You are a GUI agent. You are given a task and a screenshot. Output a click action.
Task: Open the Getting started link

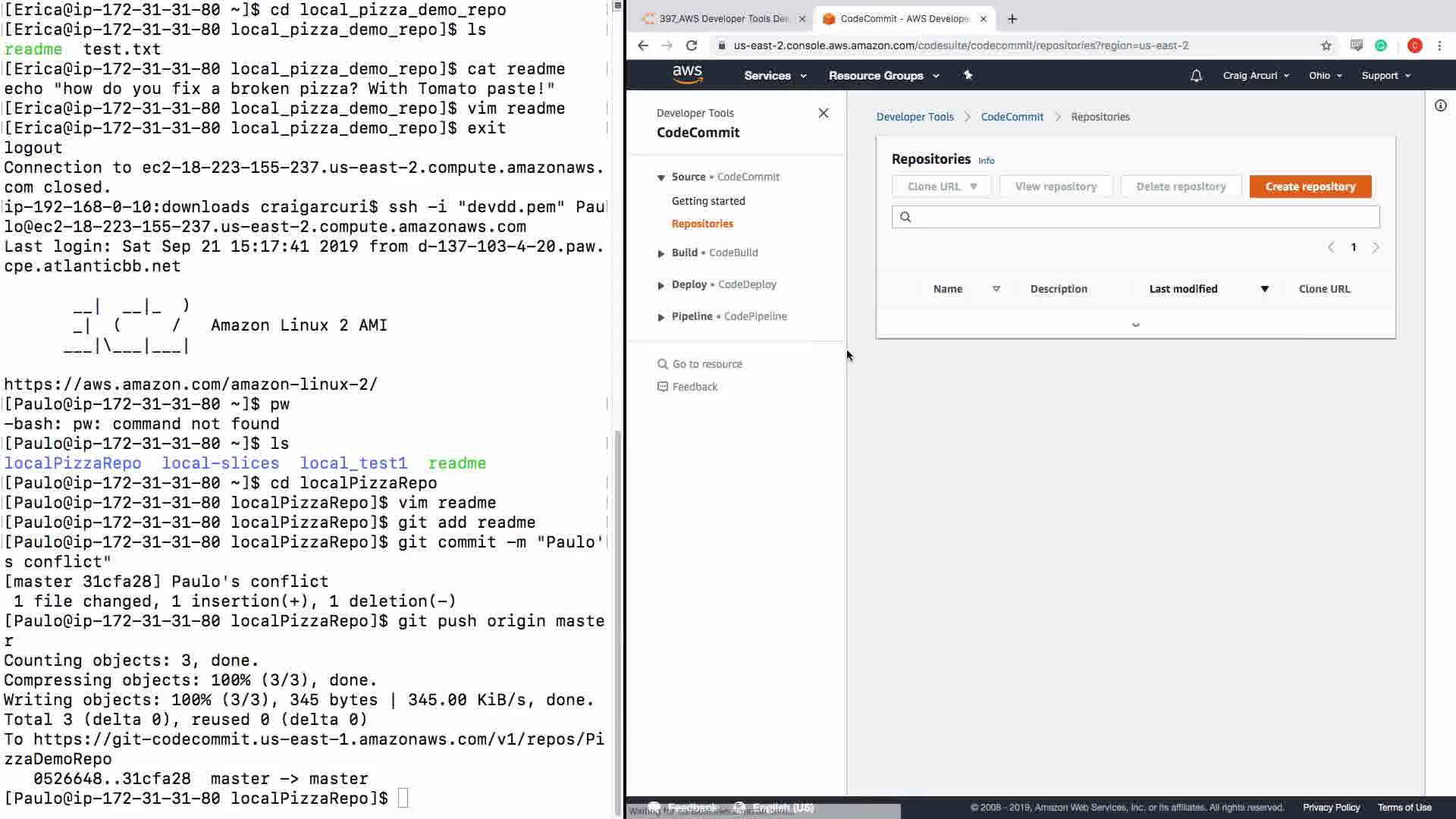708,201
